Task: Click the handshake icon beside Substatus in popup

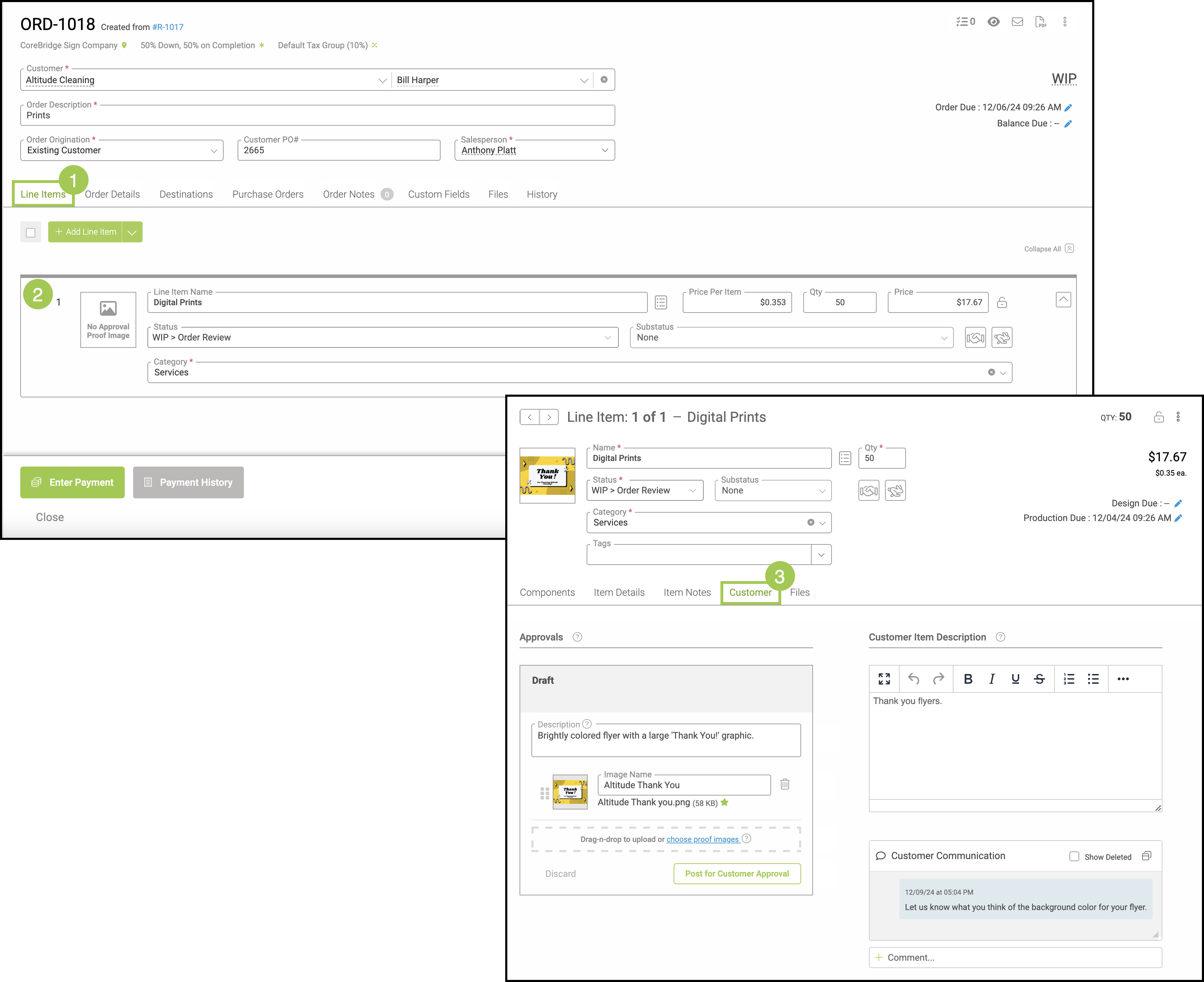Action: coord(869,490)
